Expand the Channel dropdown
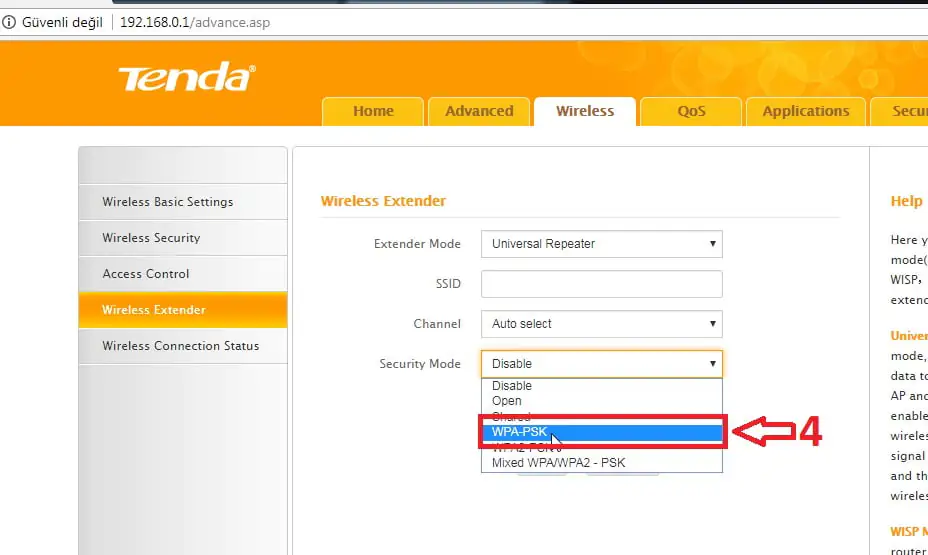Image resolution: width=928 pixels, height=555 pixels. [601, 324]
